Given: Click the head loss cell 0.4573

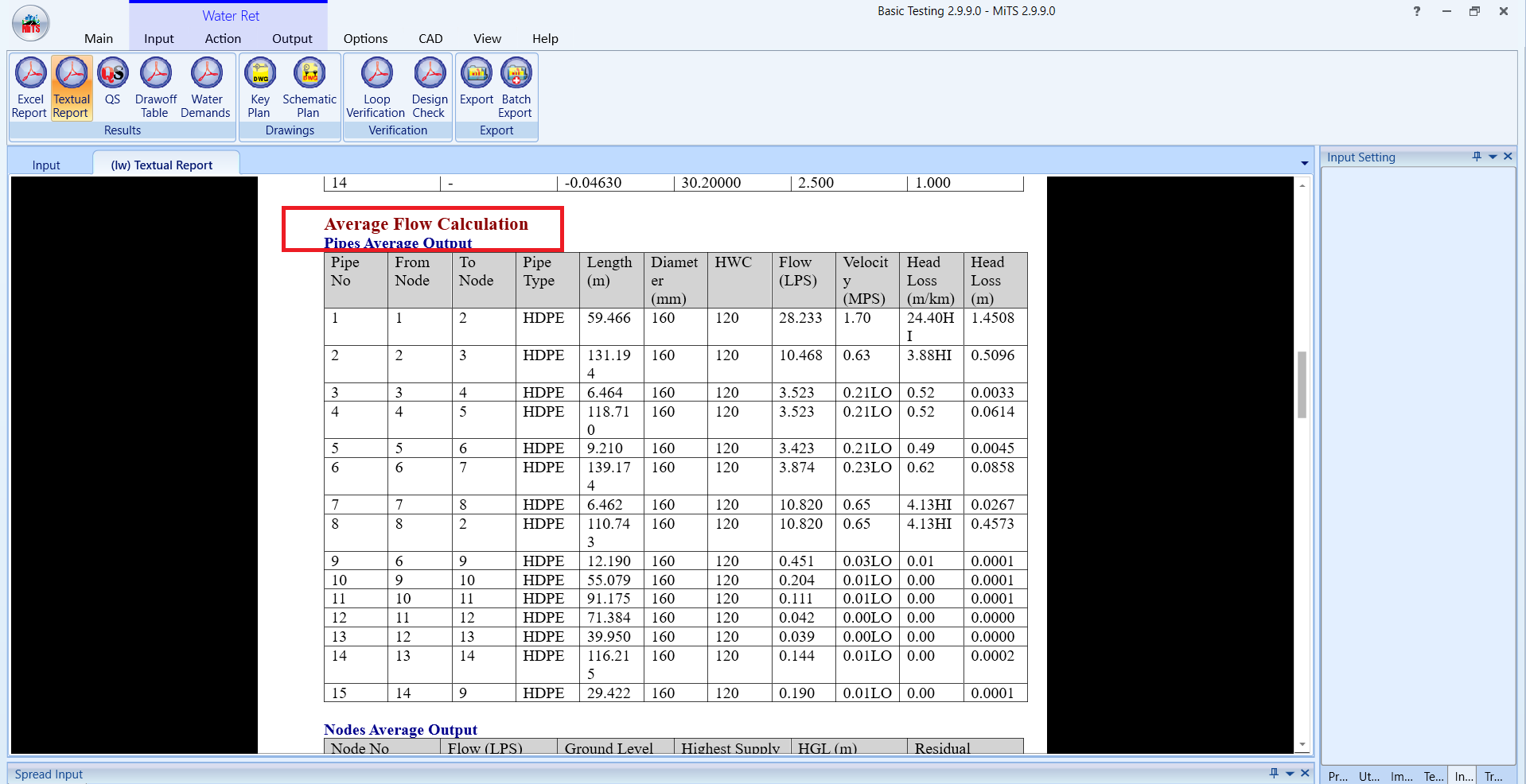Looking at the screenshot, I should pos(995,532).
